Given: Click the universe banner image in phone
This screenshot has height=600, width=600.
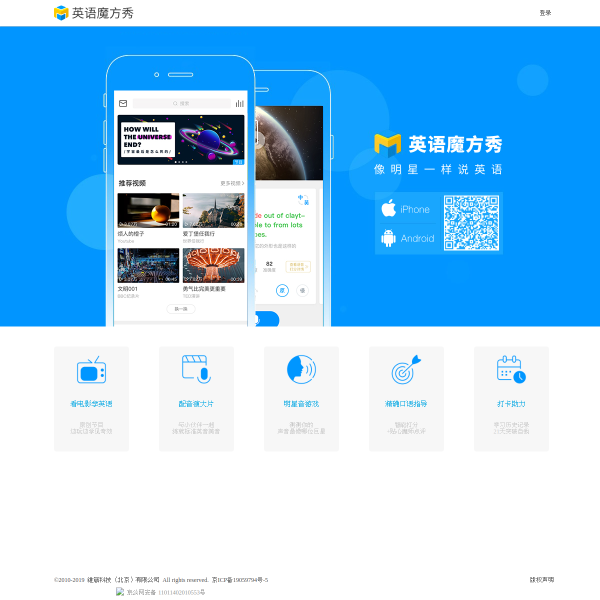Looking at the screenshot, I should 181,140.
